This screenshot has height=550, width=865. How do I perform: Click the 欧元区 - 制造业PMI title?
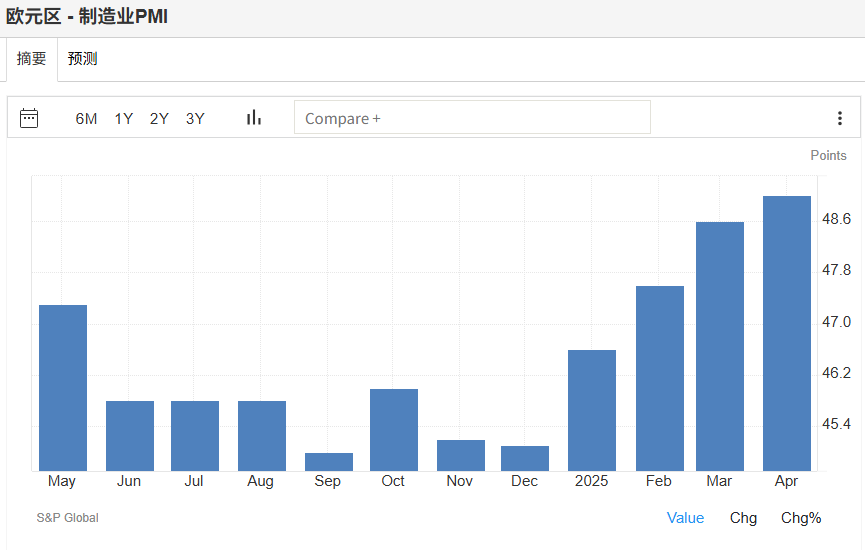coord(87,17)
